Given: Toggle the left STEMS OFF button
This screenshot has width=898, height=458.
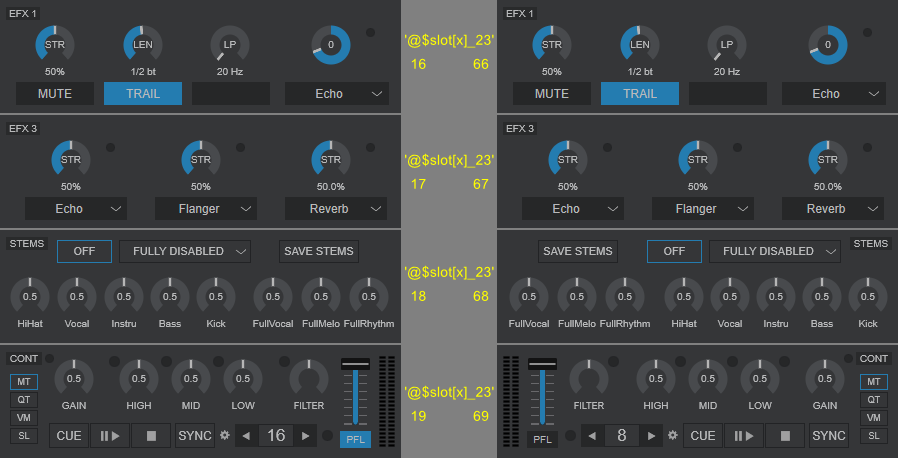Looking at the screenshot, I should pos(84,251).
